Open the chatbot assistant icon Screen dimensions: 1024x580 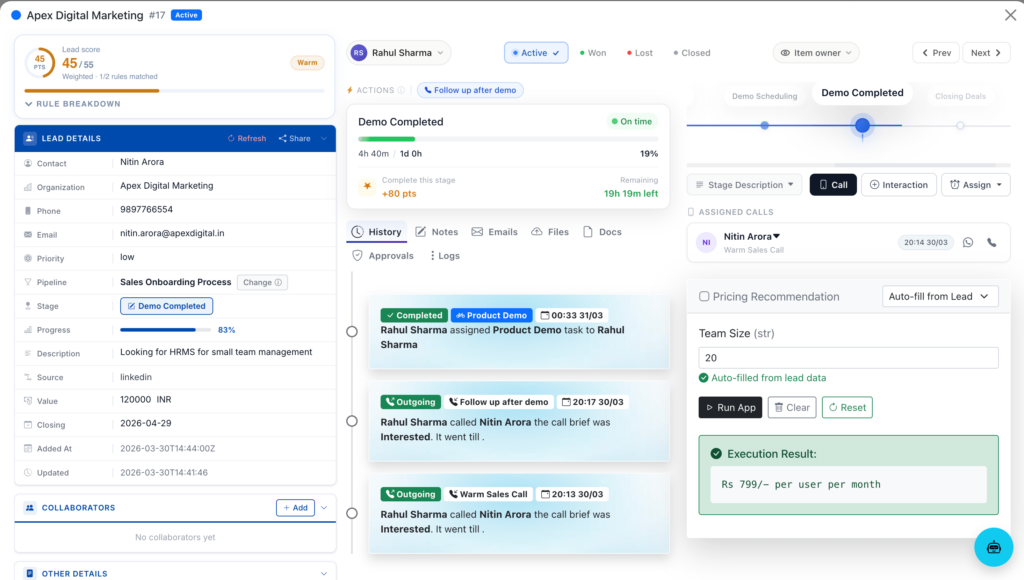[x=993, y=547]
